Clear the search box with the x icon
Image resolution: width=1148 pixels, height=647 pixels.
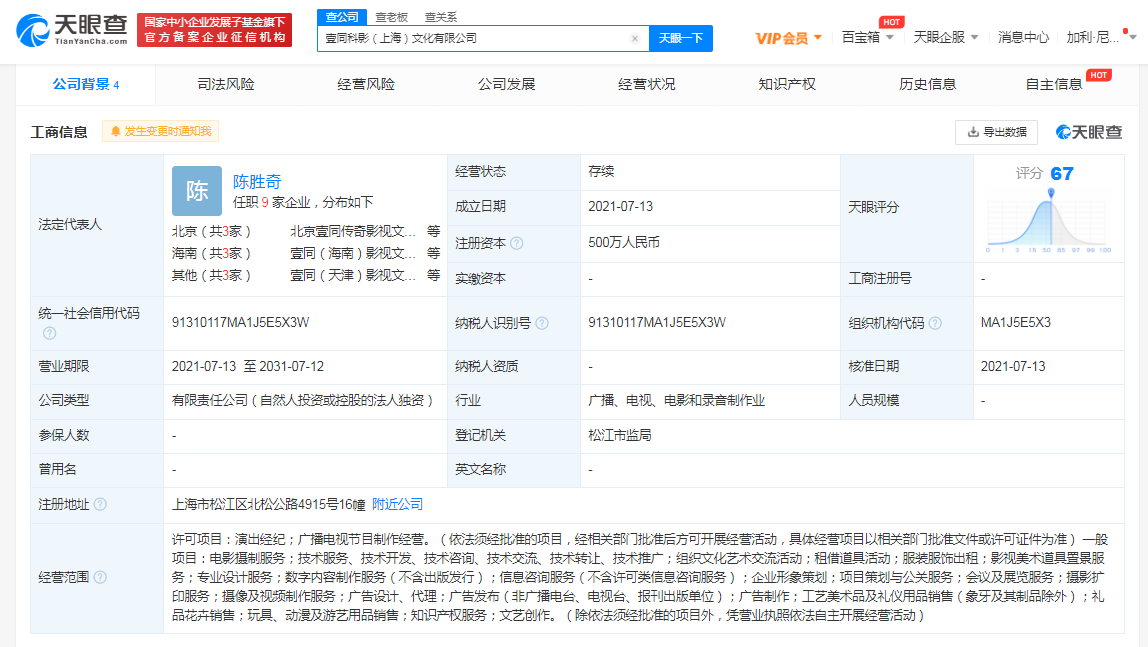point(635,39)
